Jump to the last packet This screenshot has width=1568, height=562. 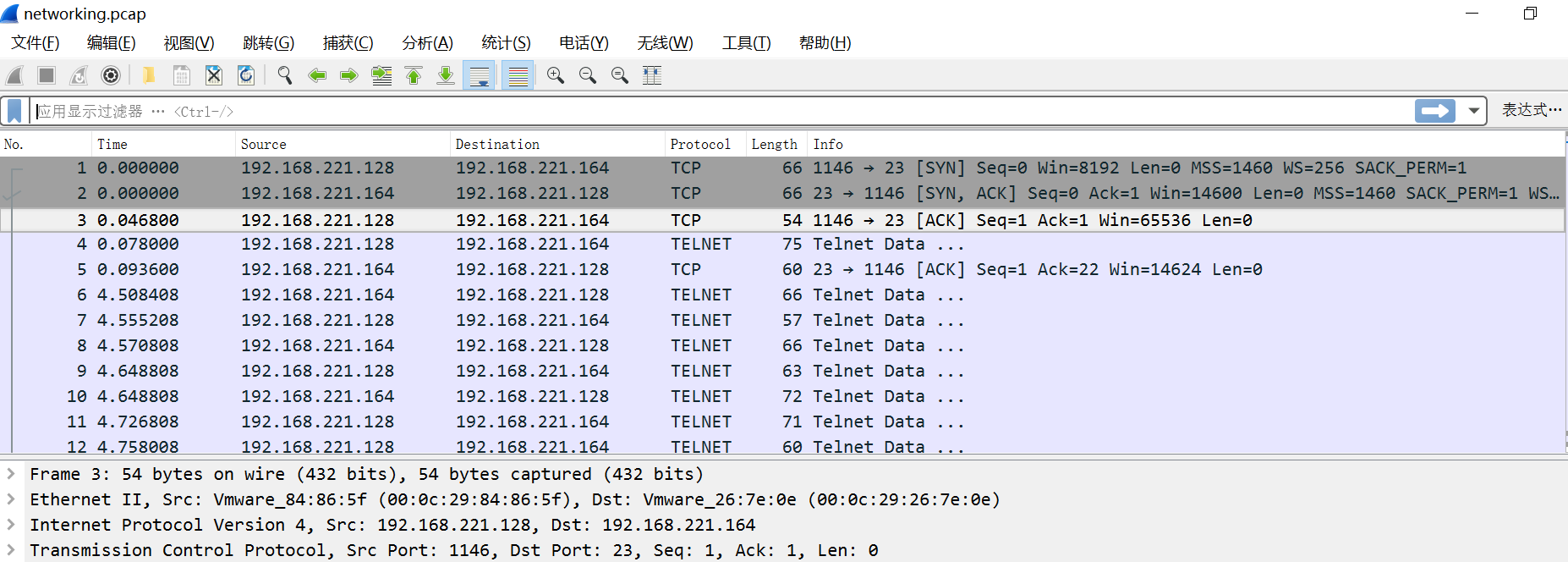pyautogui.click(x=446, y=76)
